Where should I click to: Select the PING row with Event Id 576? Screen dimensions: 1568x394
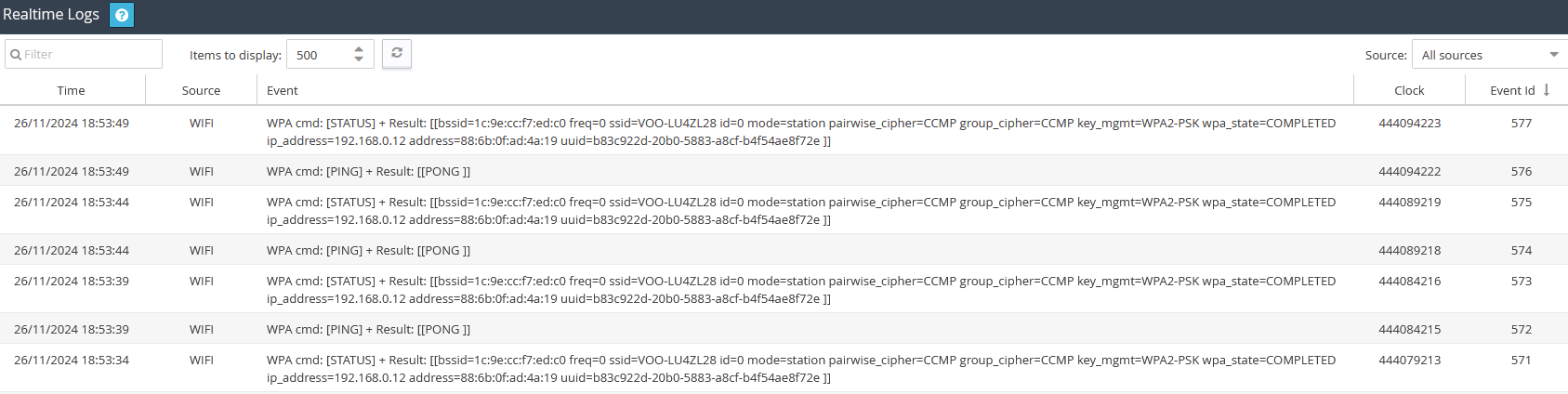[x=784, y=171]
